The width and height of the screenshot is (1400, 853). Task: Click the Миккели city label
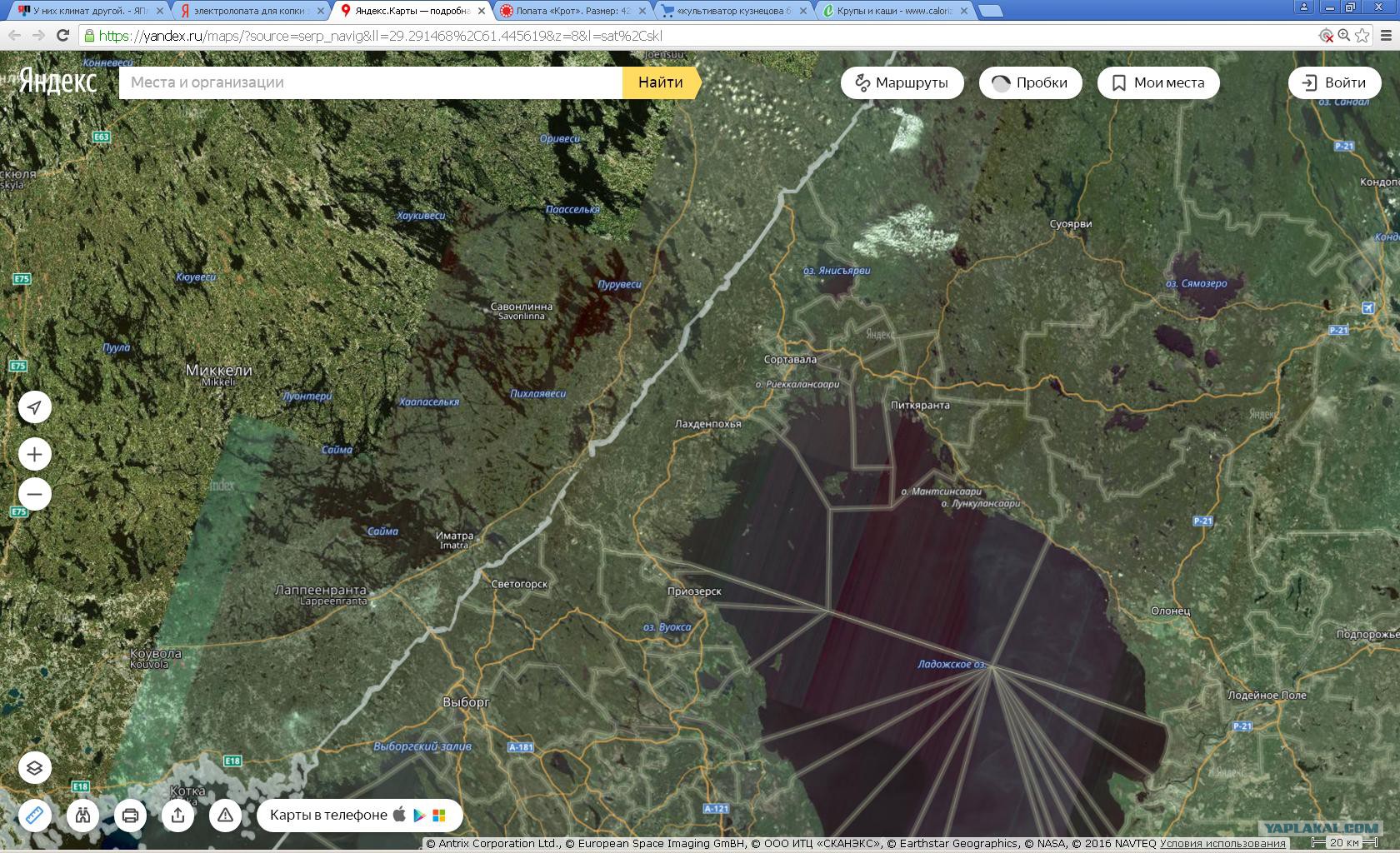(218, 371)
